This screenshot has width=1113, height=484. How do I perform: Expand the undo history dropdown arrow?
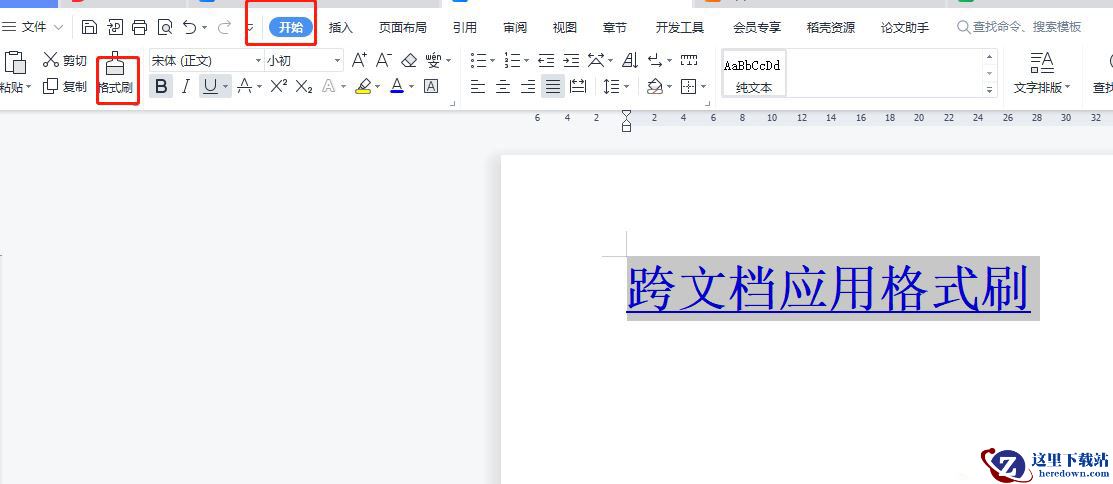(204, 28)
